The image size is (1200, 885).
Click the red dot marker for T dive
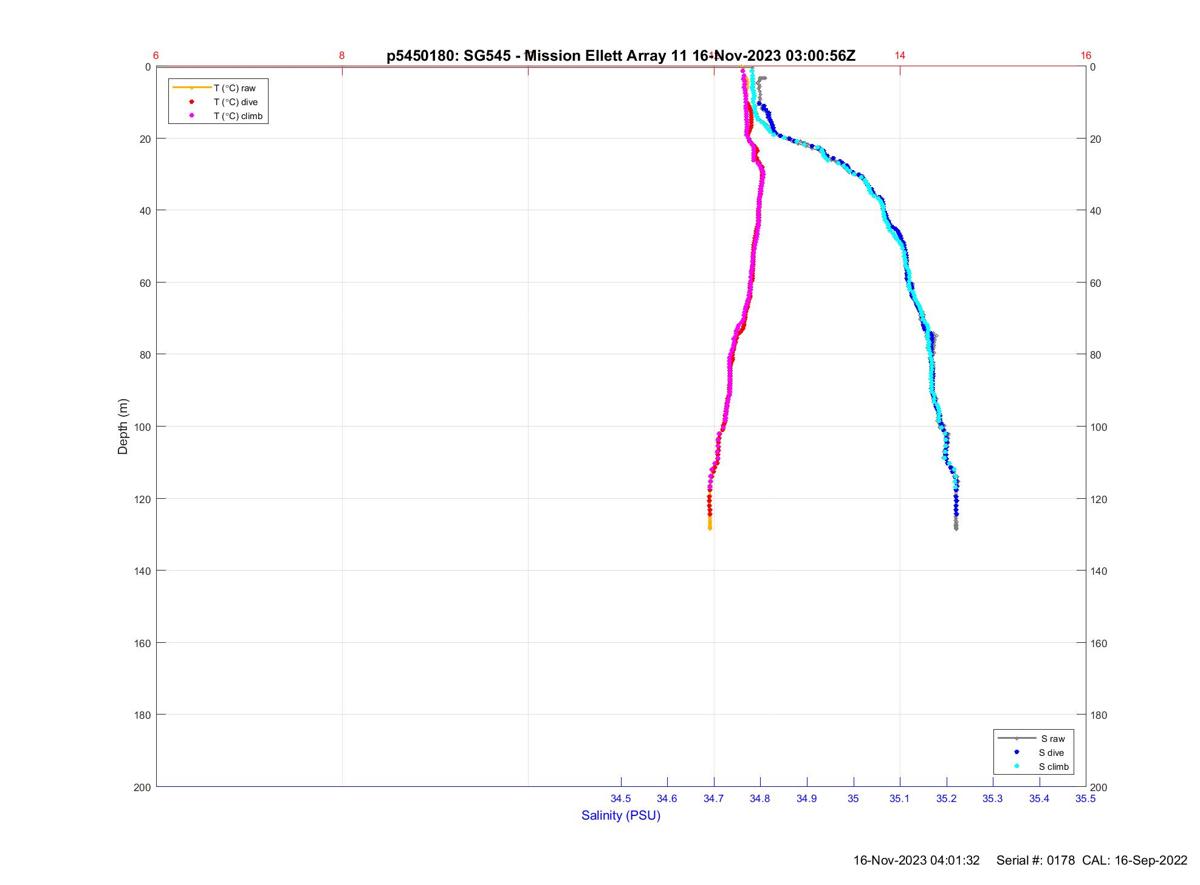coord(191,102)
